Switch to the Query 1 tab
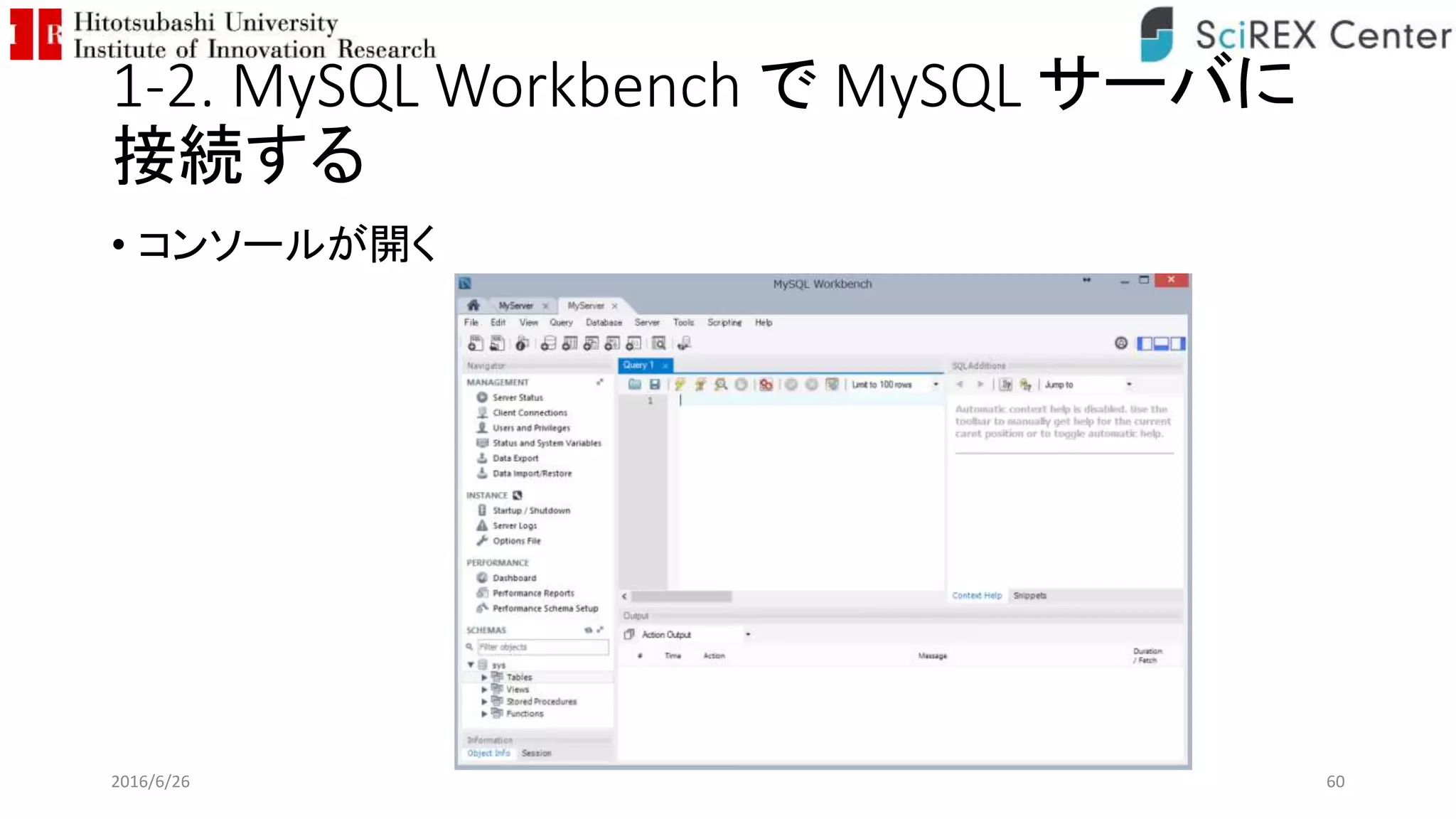Screen dimensions: 1456x819 point(638,365)
